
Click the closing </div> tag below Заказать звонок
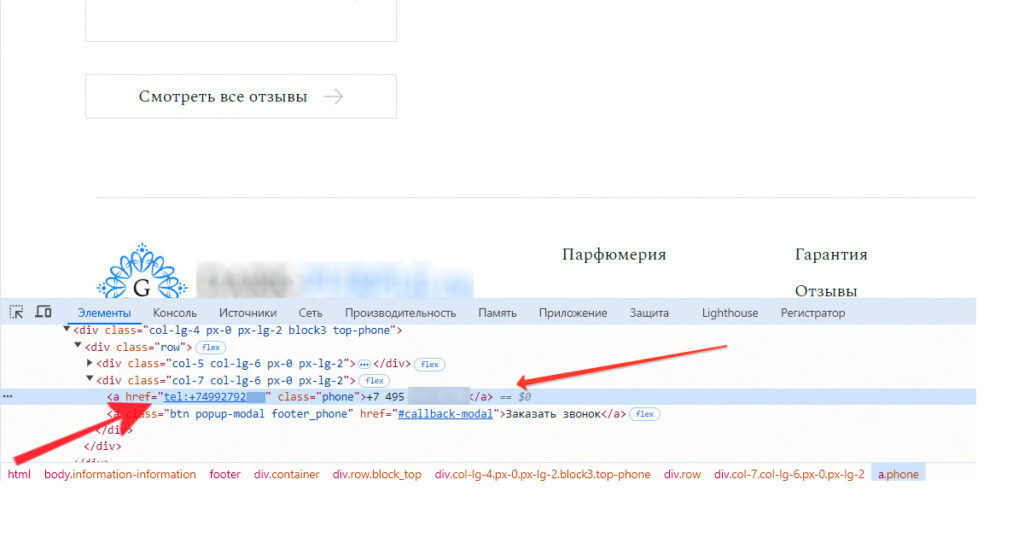[114, 430]
